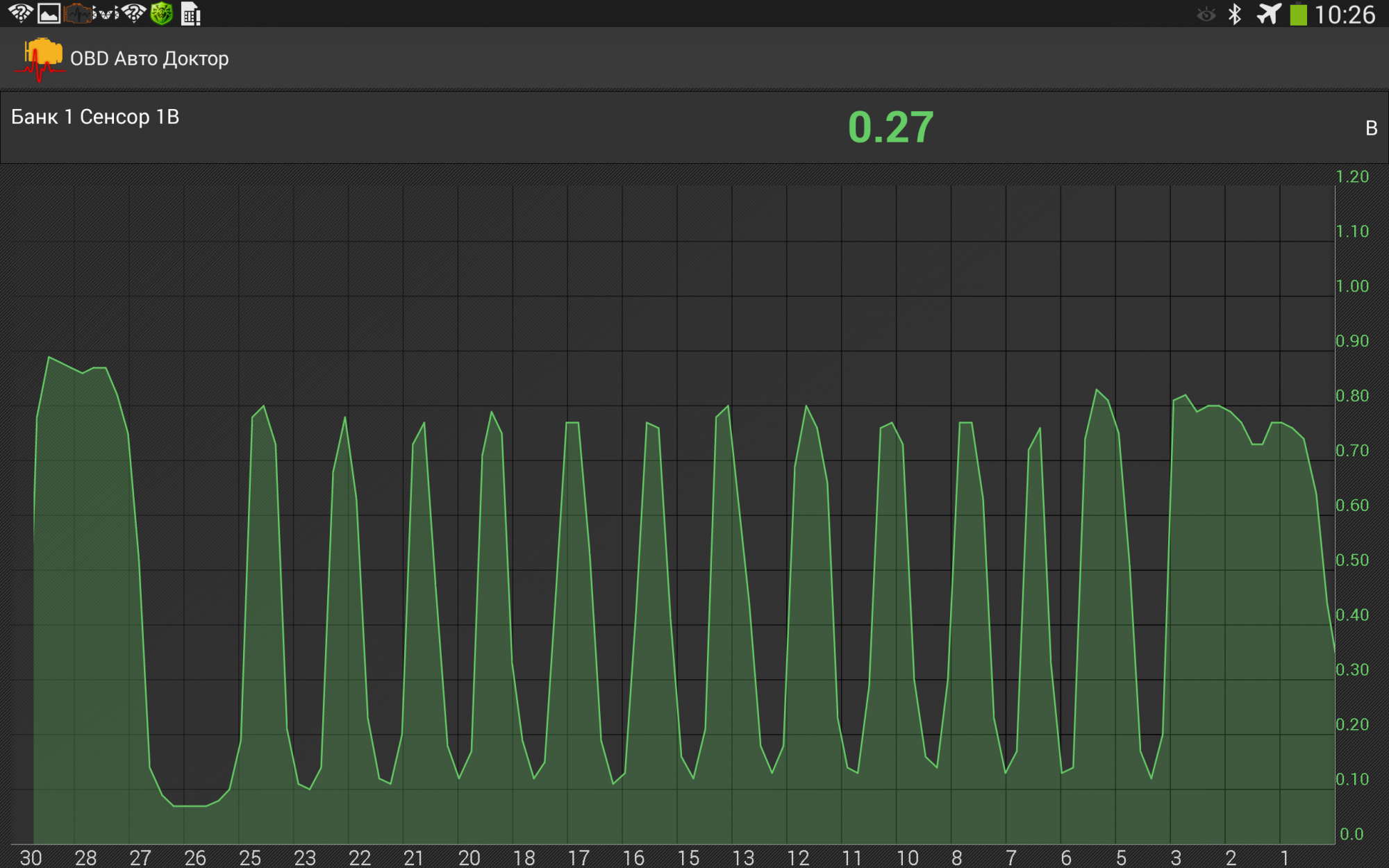
Task: Tap the first Wi-Fi question mark icon
Action: 20,14
